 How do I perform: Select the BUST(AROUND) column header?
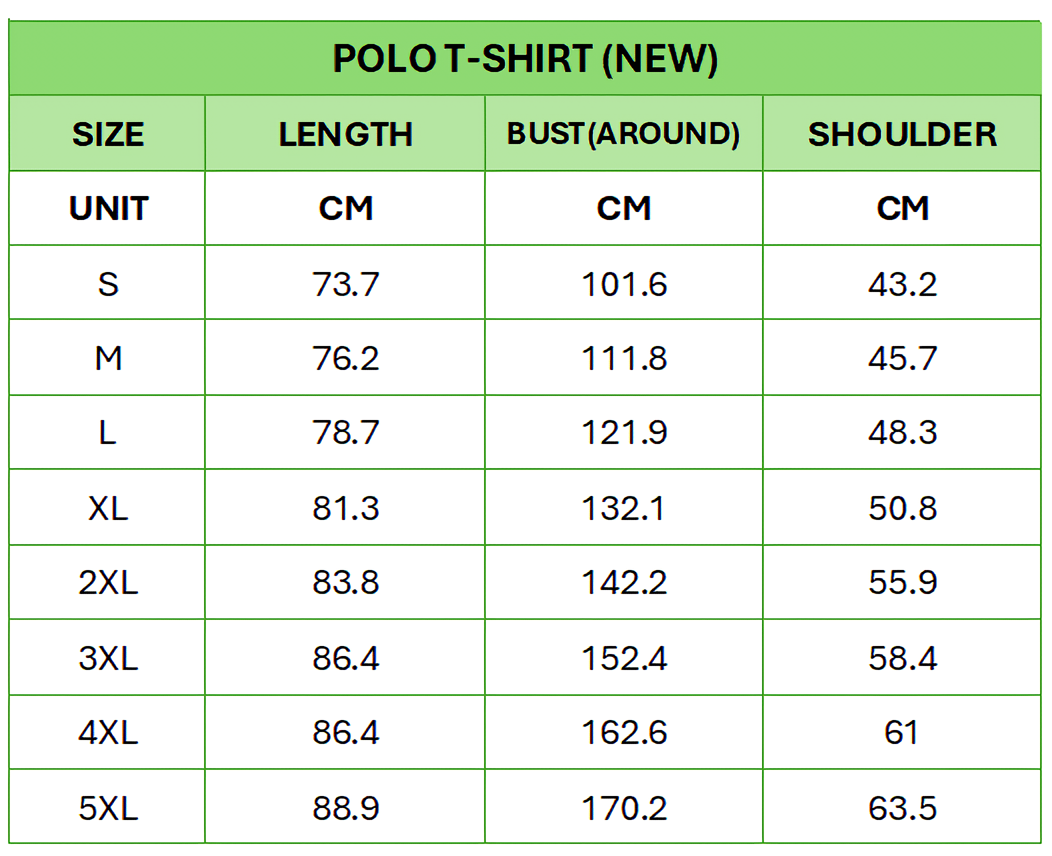coord(623,134)
